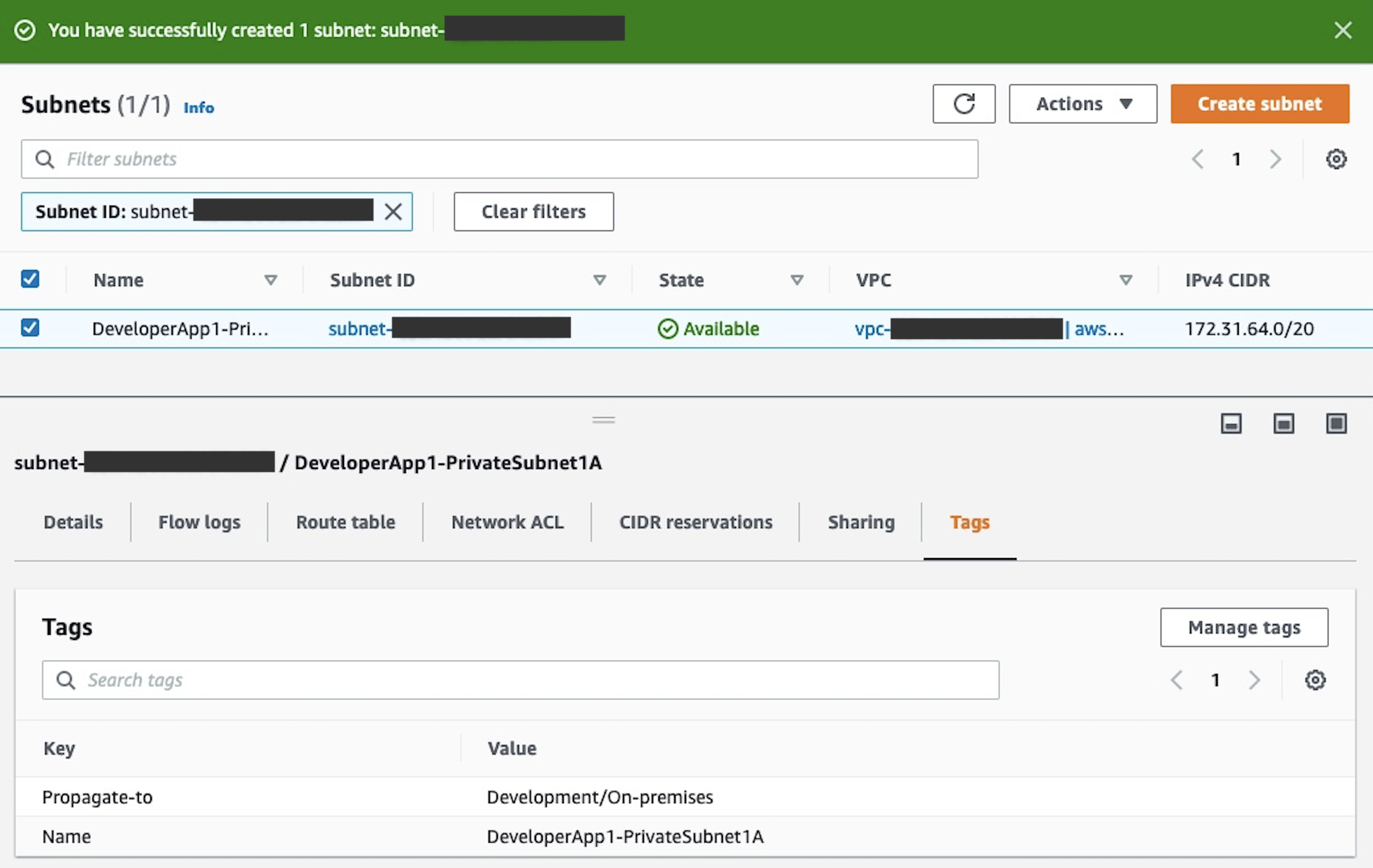Dismiss the subnet creation success banner

pos(1343,30)
